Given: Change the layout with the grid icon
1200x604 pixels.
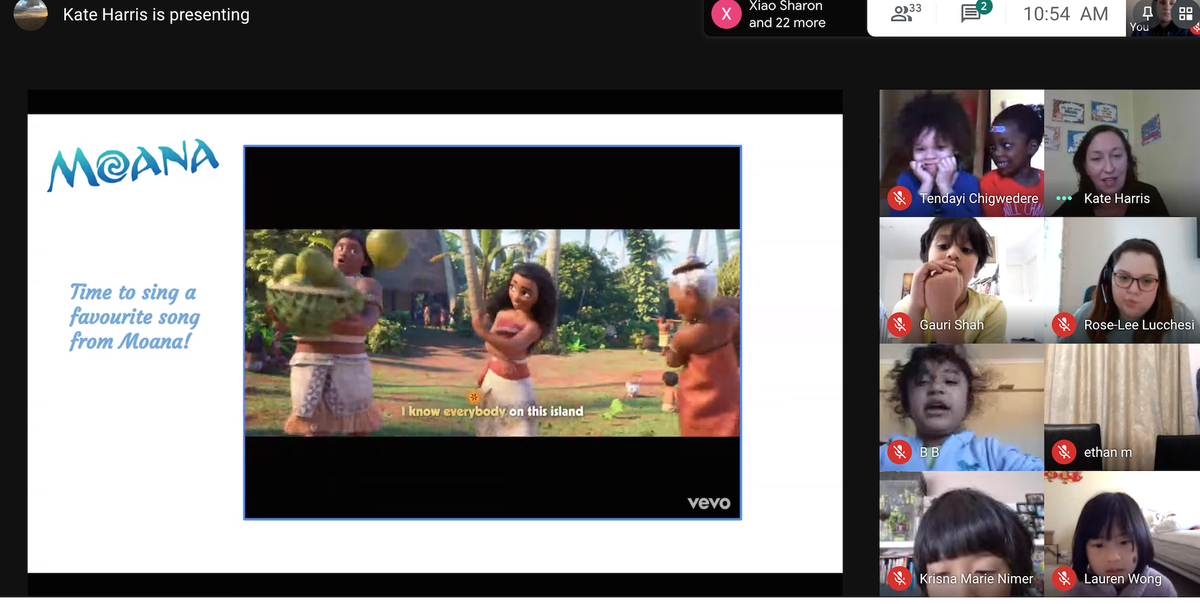Looking at the screenshot, I should pos(1186,12).
